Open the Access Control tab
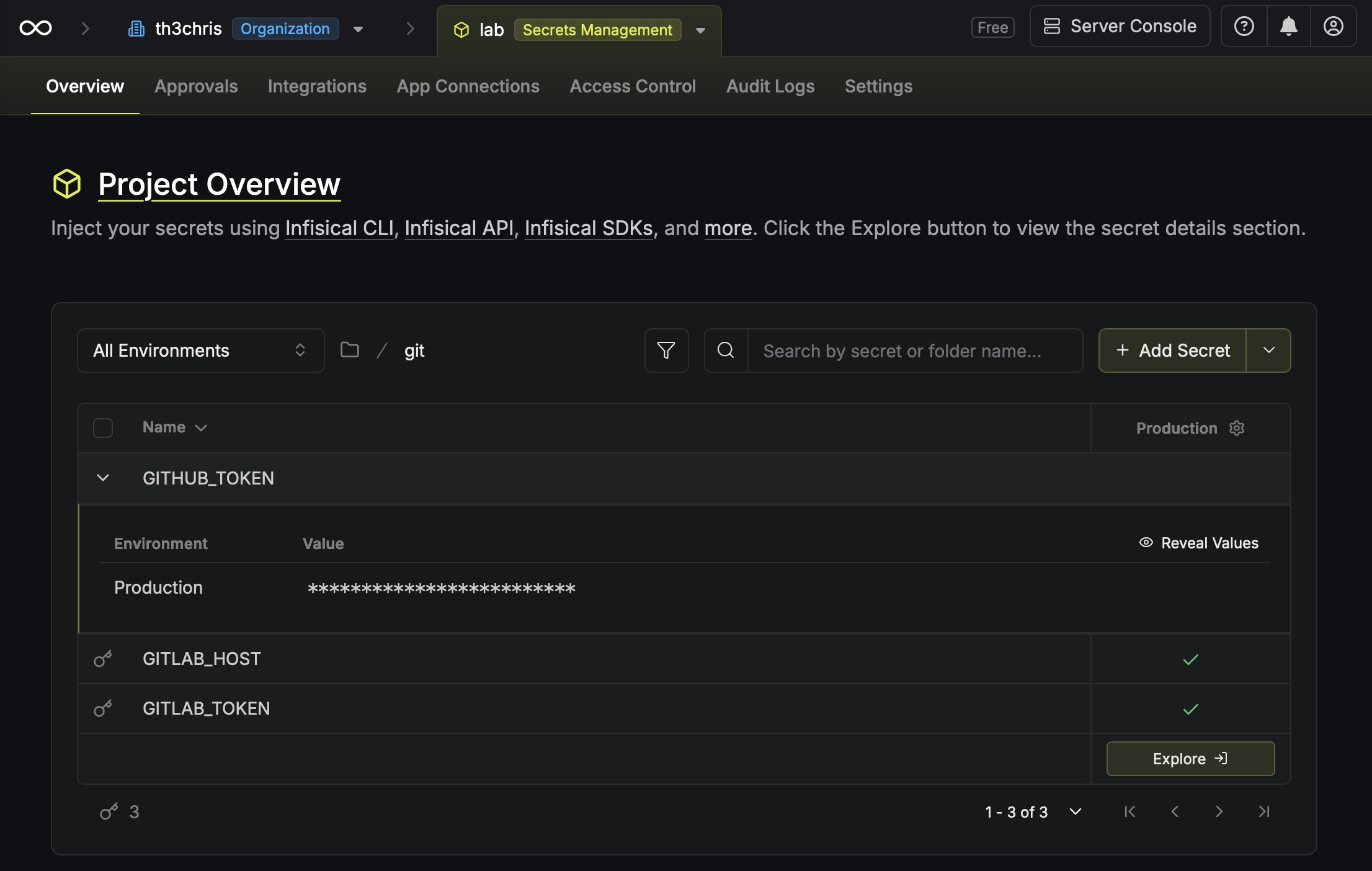The height and width of the screenshot is (871, 1372). pyautogui.click(x=633, y=86)
